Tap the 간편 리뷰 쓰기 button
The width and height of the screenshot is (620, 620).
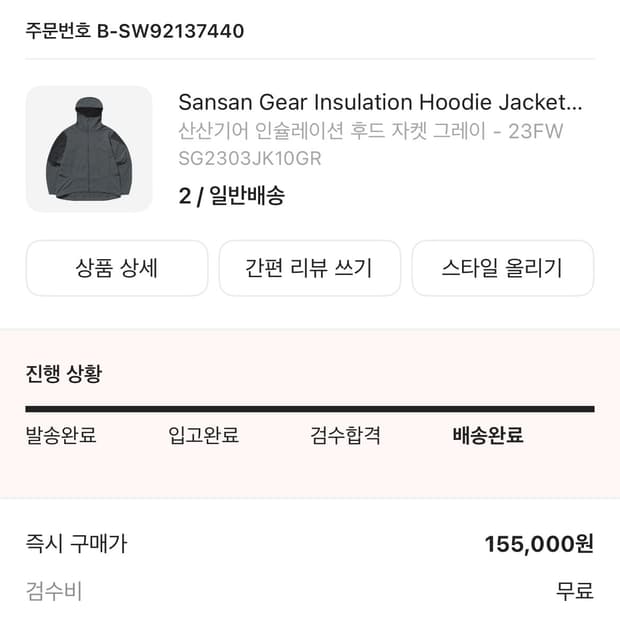pyautogui.click(x=310, y=268)
